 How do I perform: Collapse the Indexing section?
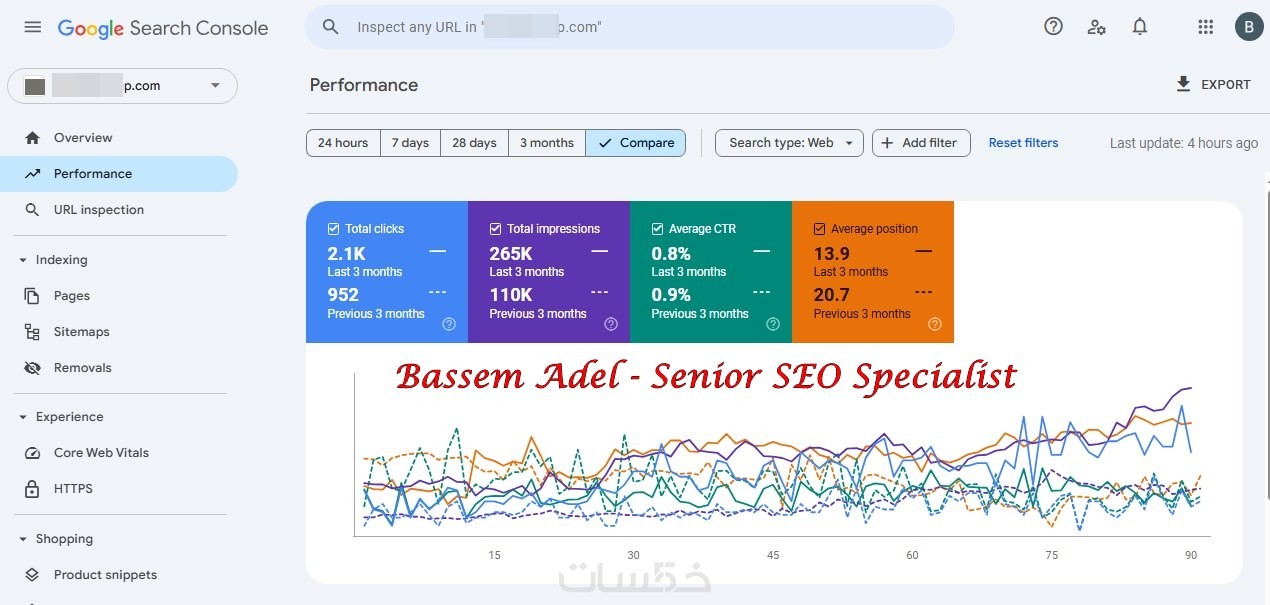click(23, 260)
